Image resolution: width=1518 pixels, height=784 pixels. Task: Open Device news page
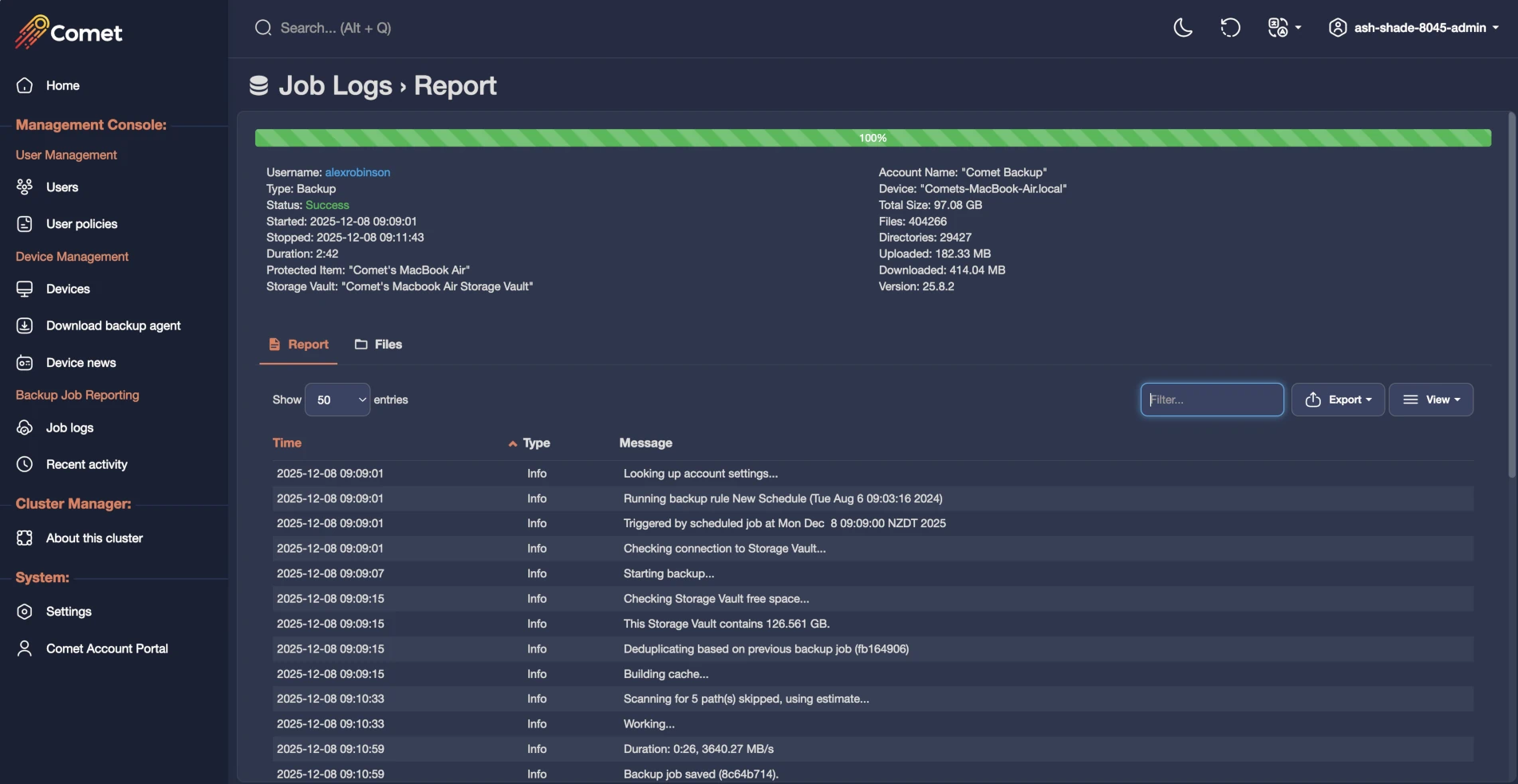tap(81, 362)
